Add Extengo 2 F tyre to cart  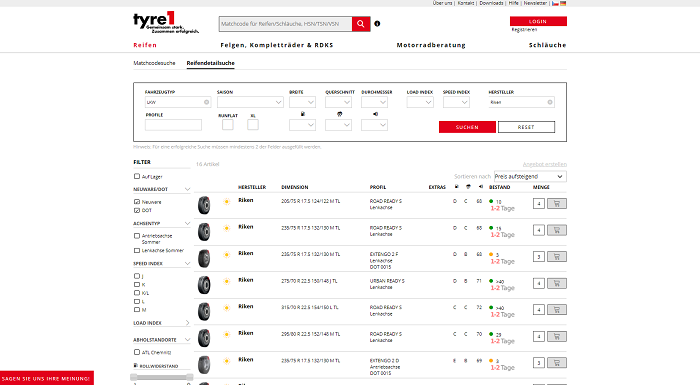(x=557, y=256)
